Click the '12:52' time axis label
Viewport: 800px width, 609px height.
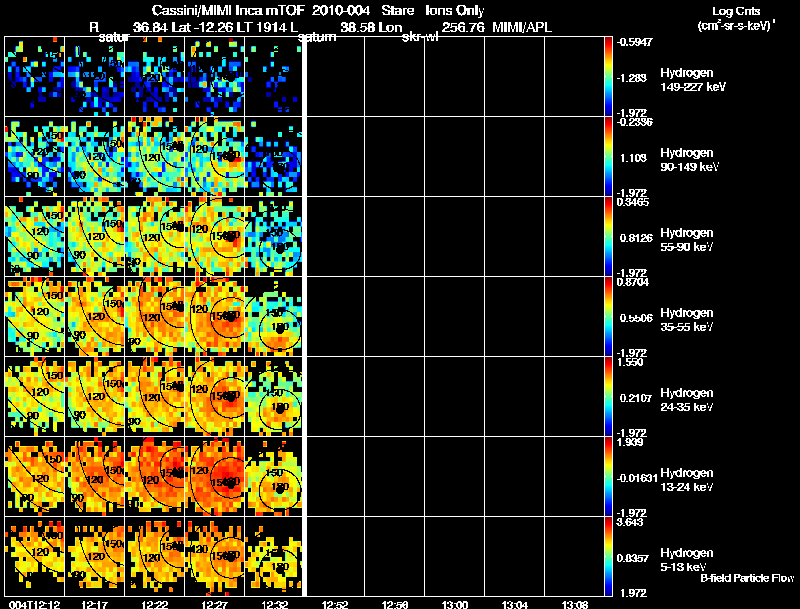pyautogui.click(x=335, y=605)
